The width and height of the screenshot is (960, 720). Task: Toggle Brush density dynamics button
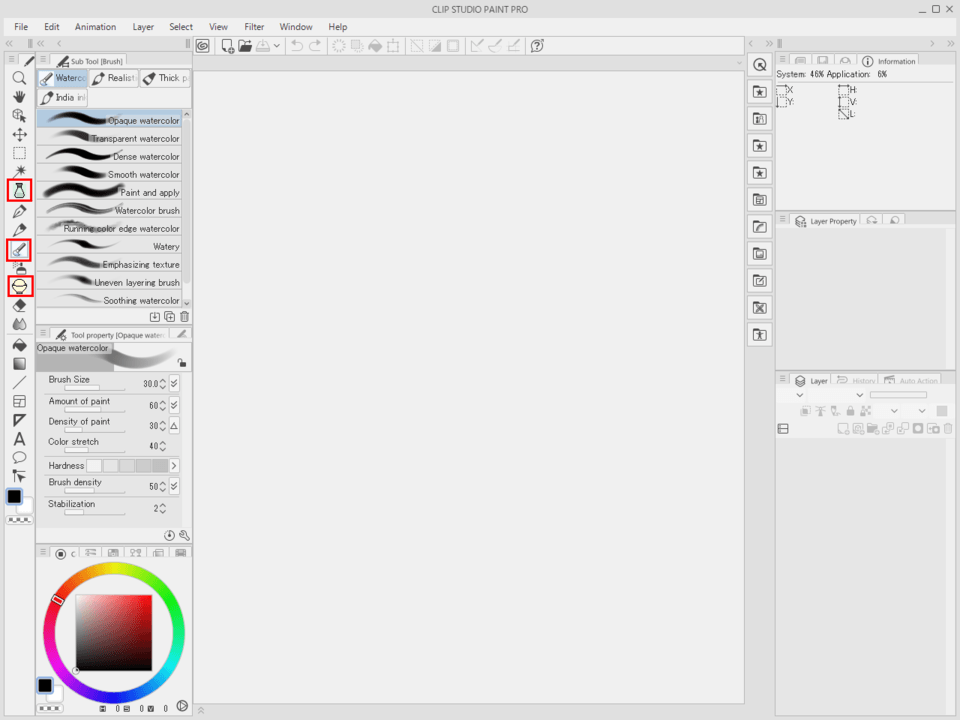coord(174,486)
